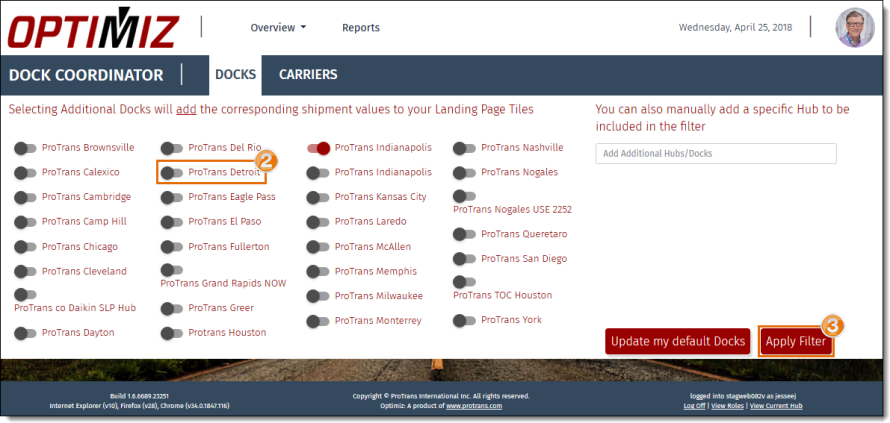Toggle ProTrans Chicago dock
Screen dimensions: 890x423
point(25,247)
